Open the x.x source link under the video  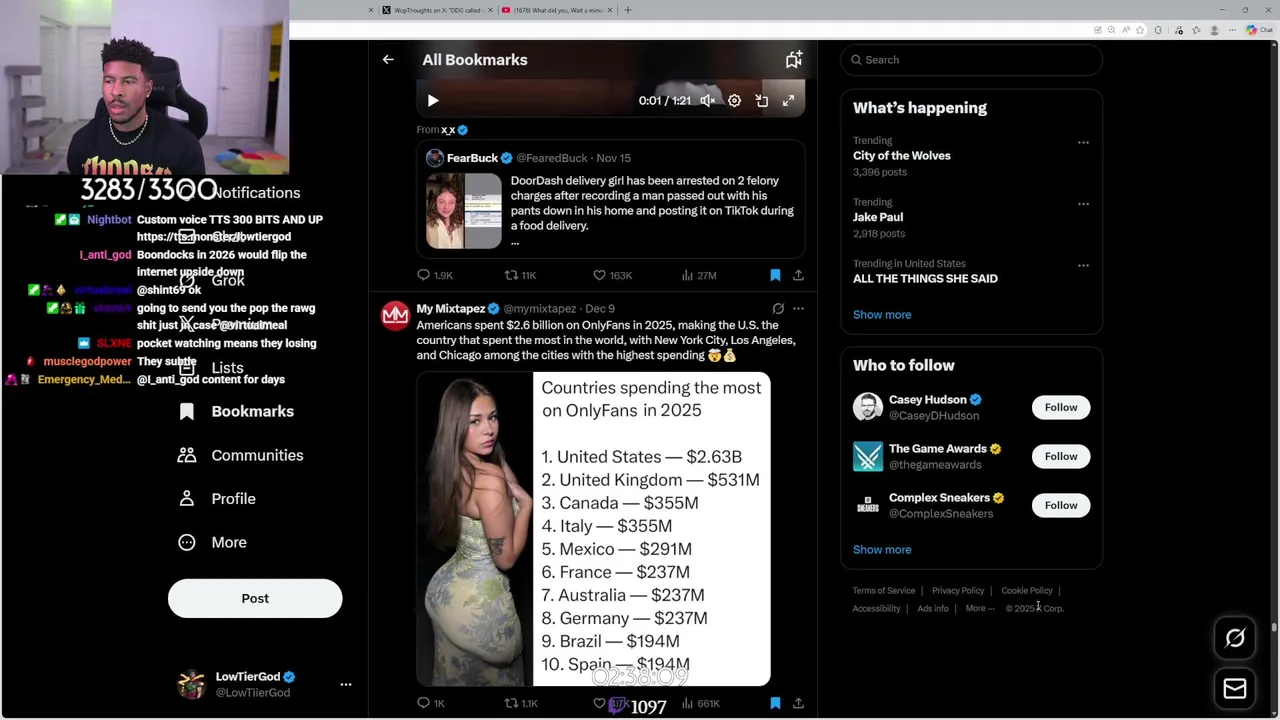448,130
